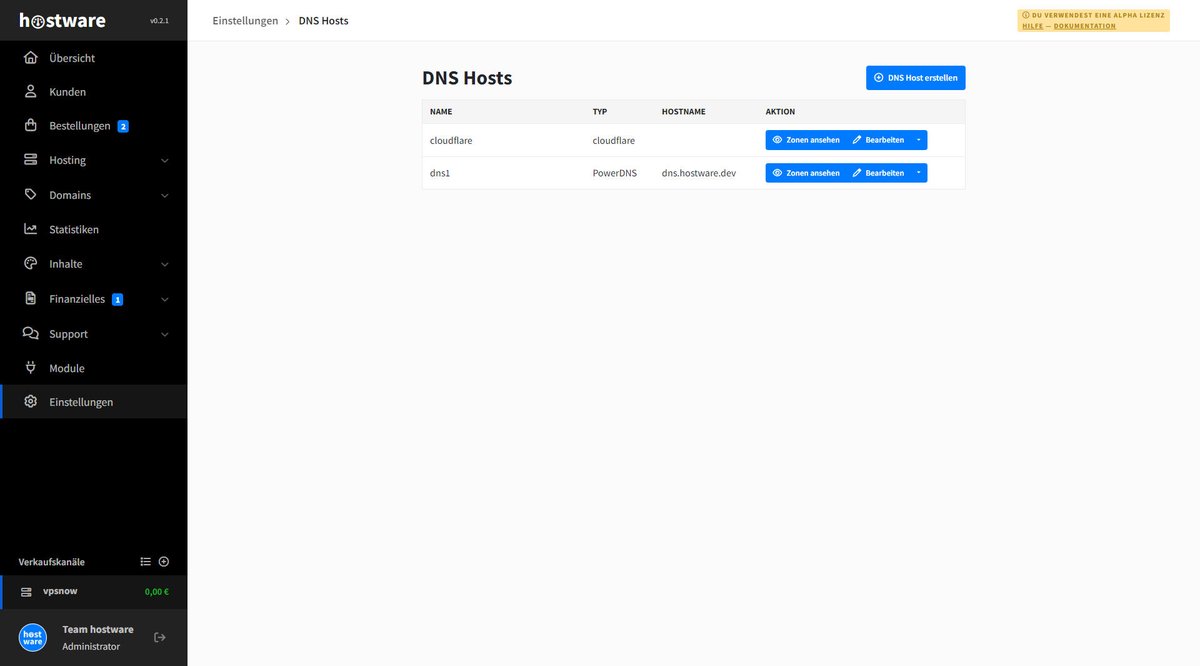Click the Kunden person icon

coord(31,92)
